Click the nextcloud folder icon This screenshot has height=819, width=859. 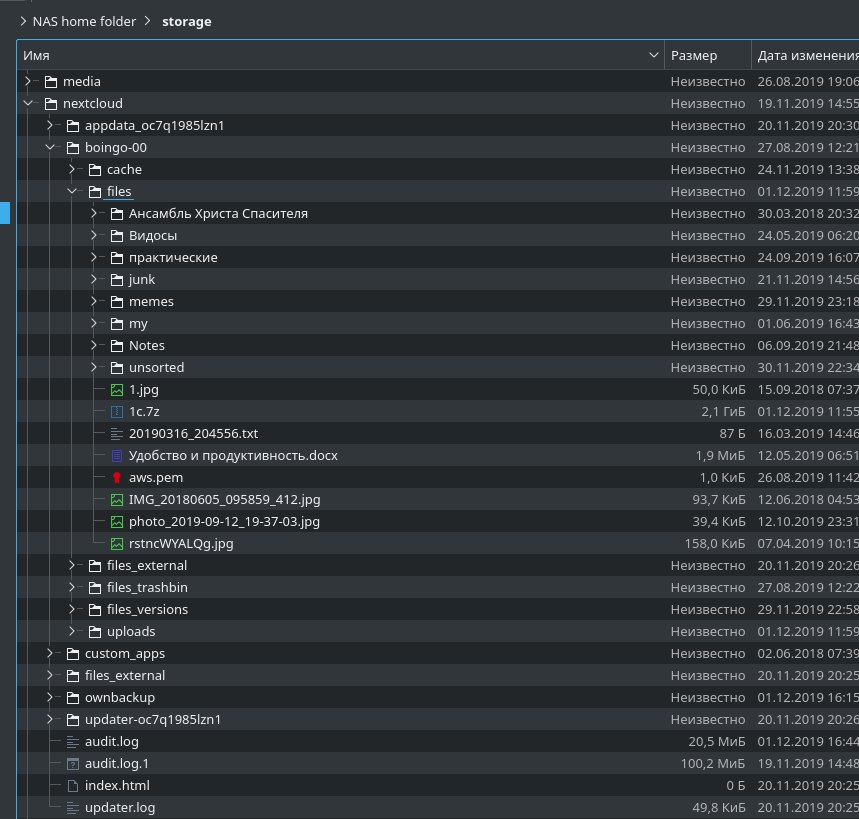point(51,104)
